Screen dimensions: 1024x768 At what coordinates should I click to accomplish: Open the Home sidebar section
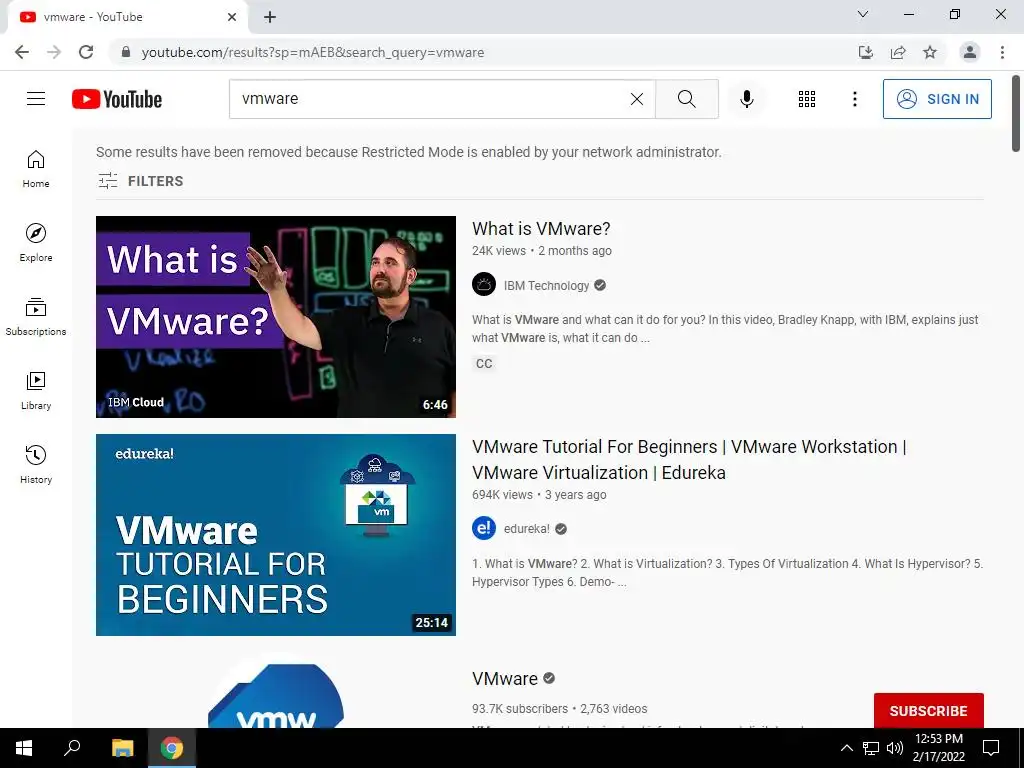point(36,169)
